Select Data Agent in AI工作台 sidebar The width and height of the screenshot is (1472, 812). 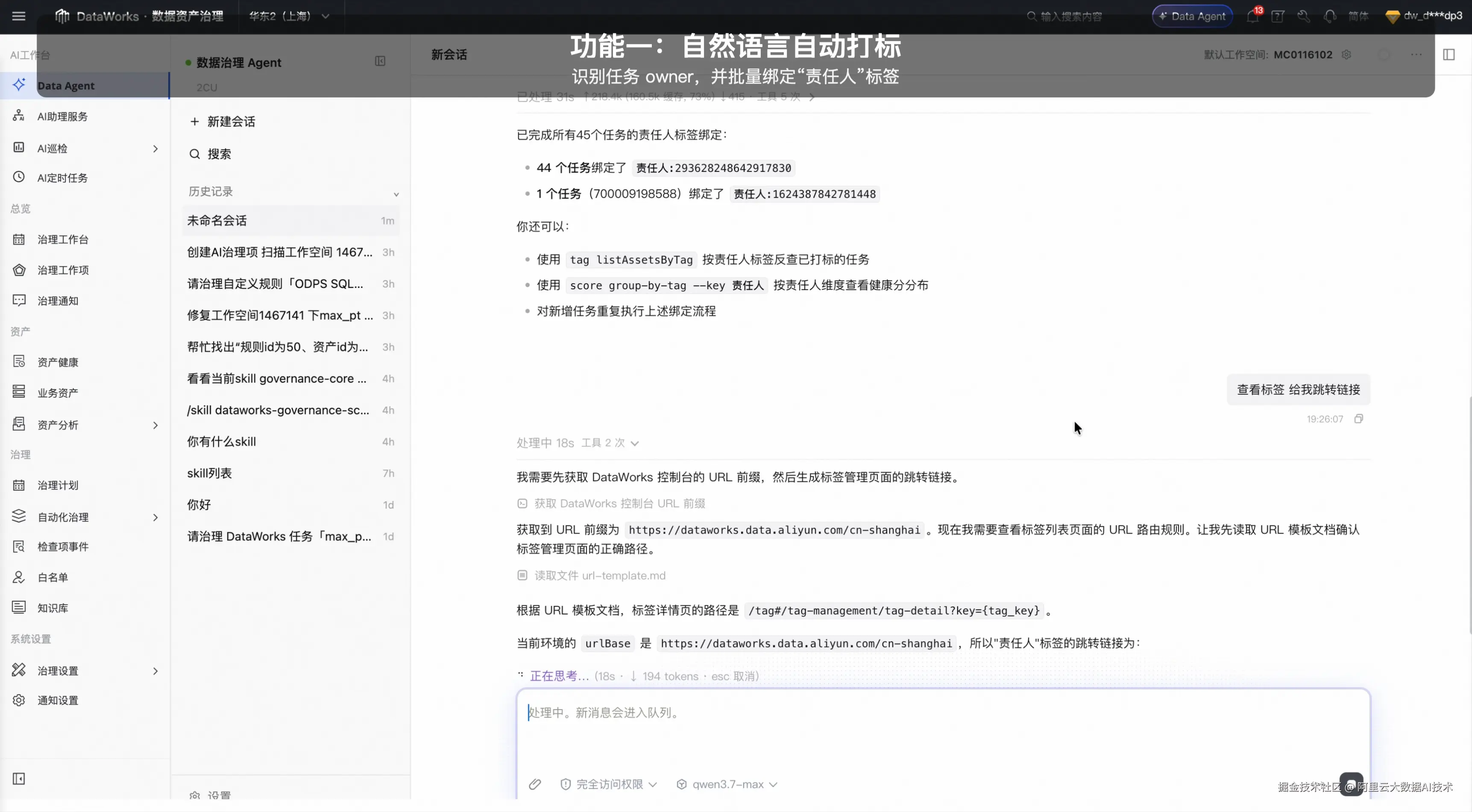click(x=85, y=86)
